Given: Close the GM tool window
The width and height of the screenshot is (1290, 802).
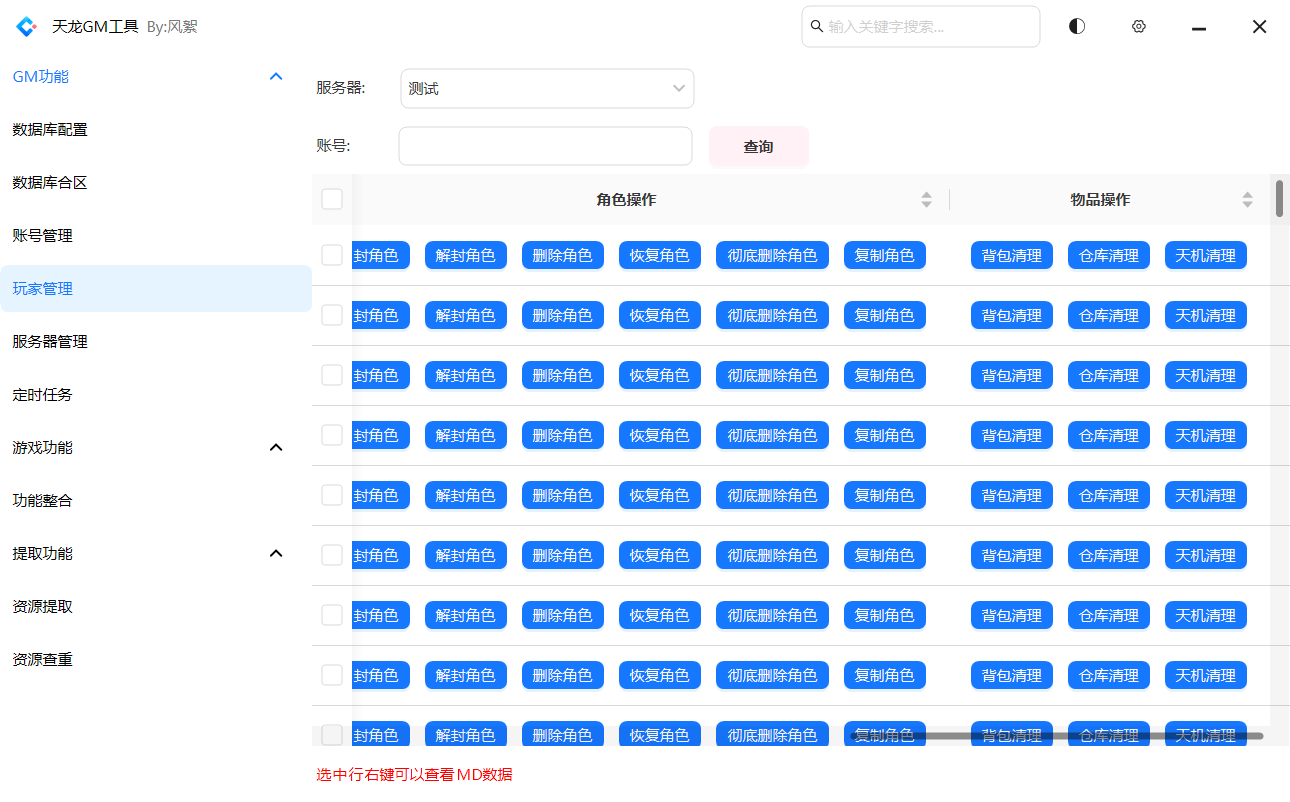Looking at the screenshot, I should [x=1260, y=27].
